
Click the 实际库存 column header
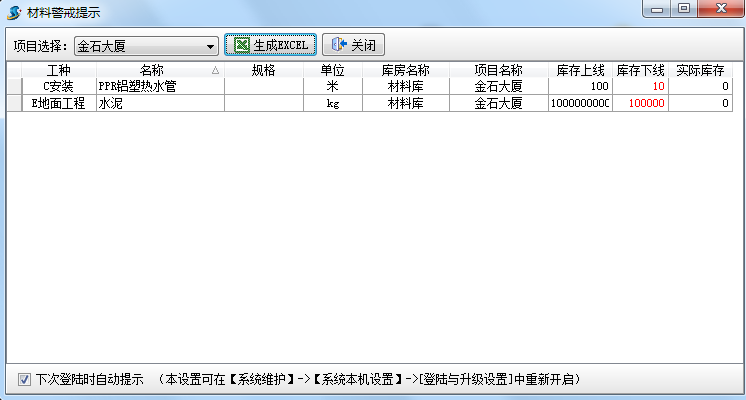(x=700, y=71)
